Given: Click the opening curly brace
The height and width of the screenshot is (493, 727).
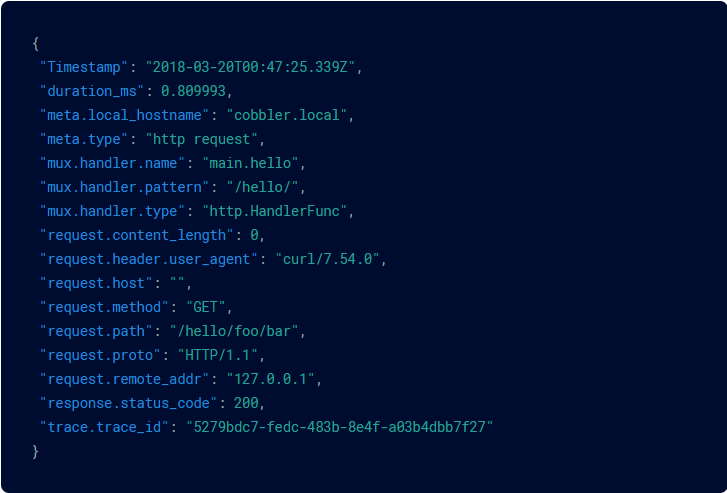Looking at the screenshot, I should coord(36,44).
